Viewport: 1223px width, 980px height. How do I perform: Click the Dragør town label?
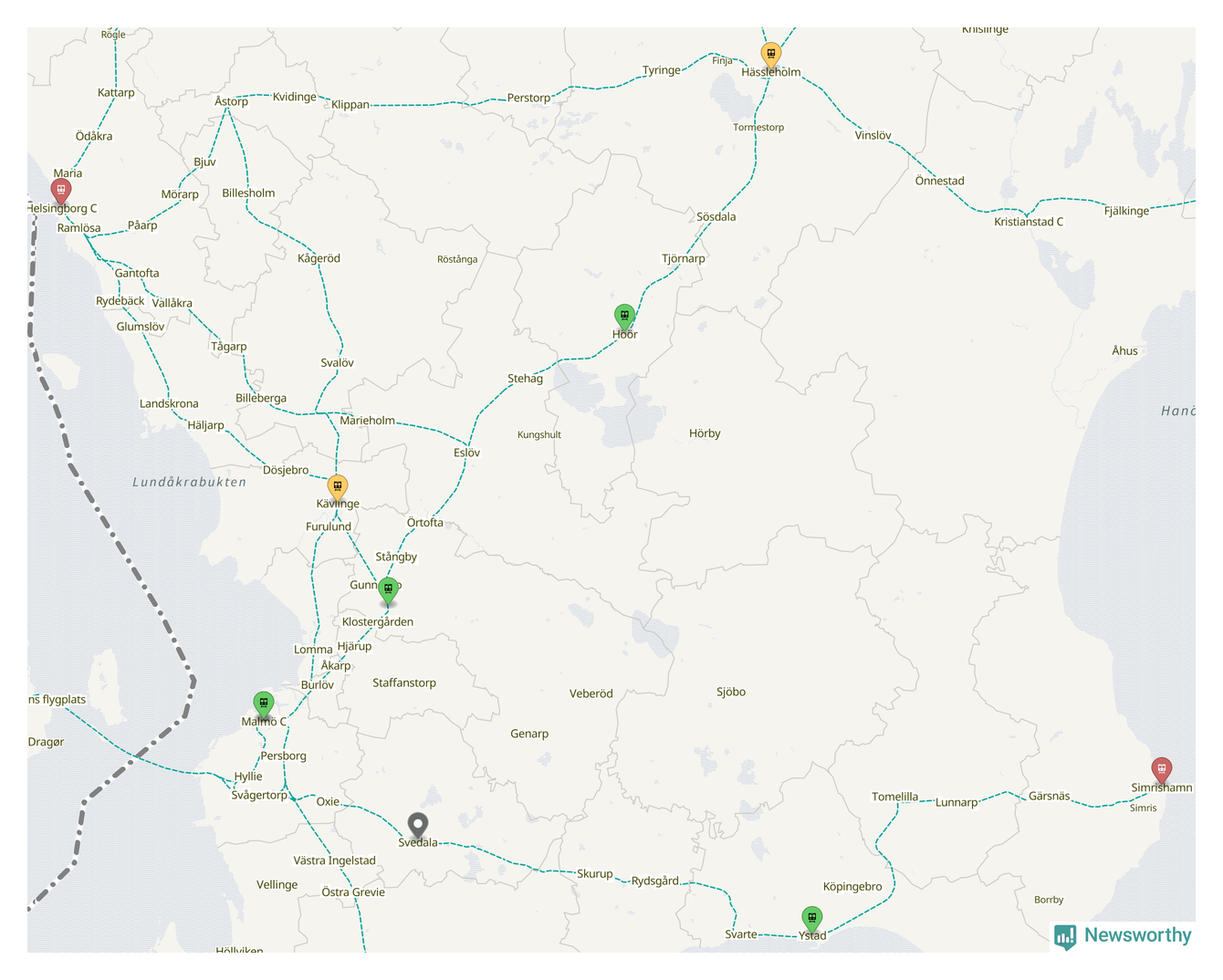(46, 742)
